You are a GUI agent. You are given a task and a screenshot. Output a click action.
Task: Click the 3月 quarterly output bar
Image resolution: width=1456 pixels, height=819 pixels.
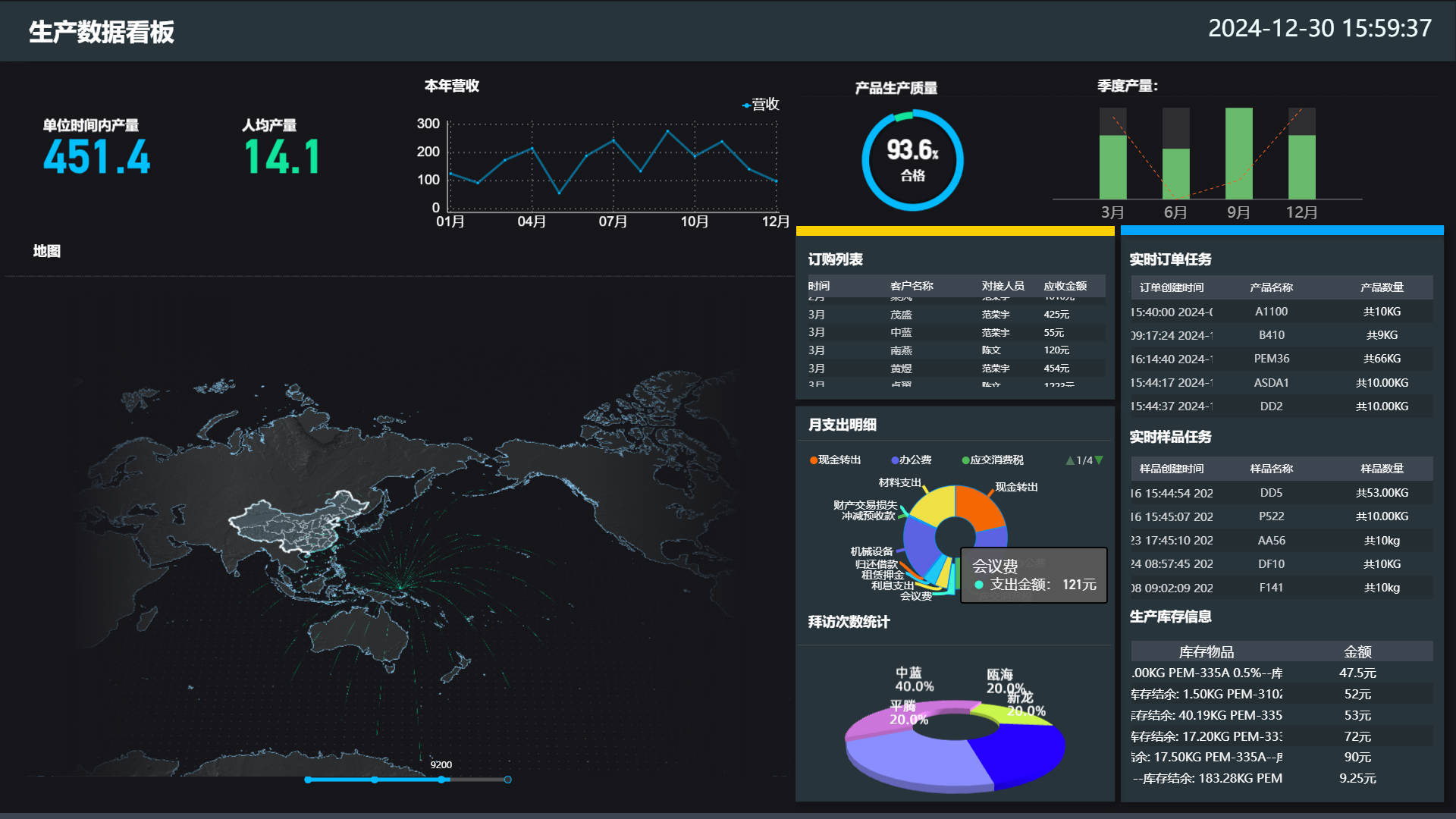(1112, 167)
